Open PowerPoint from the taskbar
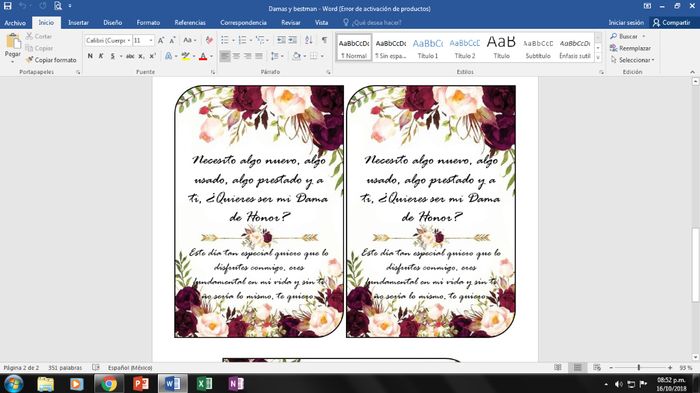The height and width of the screenshot is (393, 700). 141,384
